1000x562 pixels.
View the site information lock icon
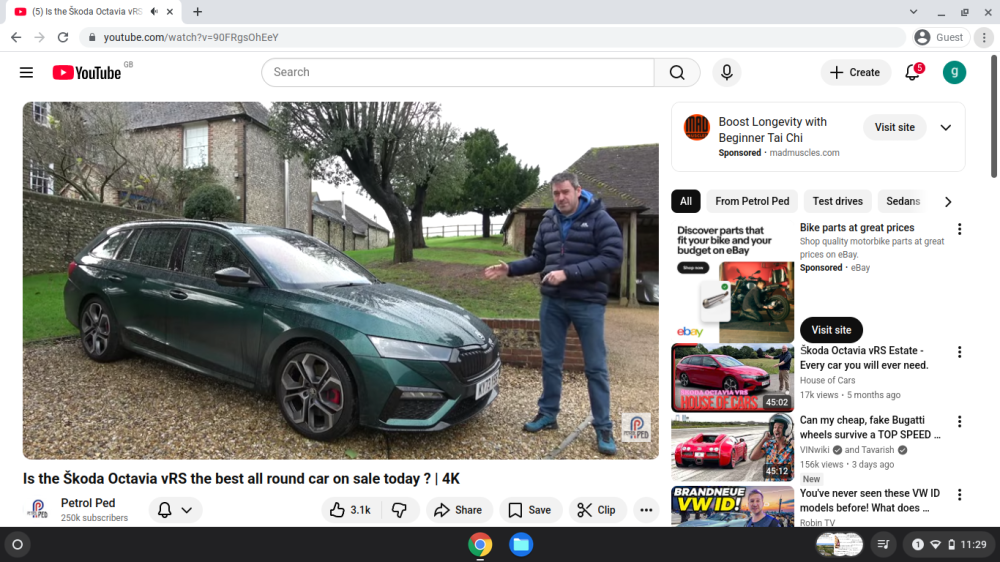pos(92,38)
